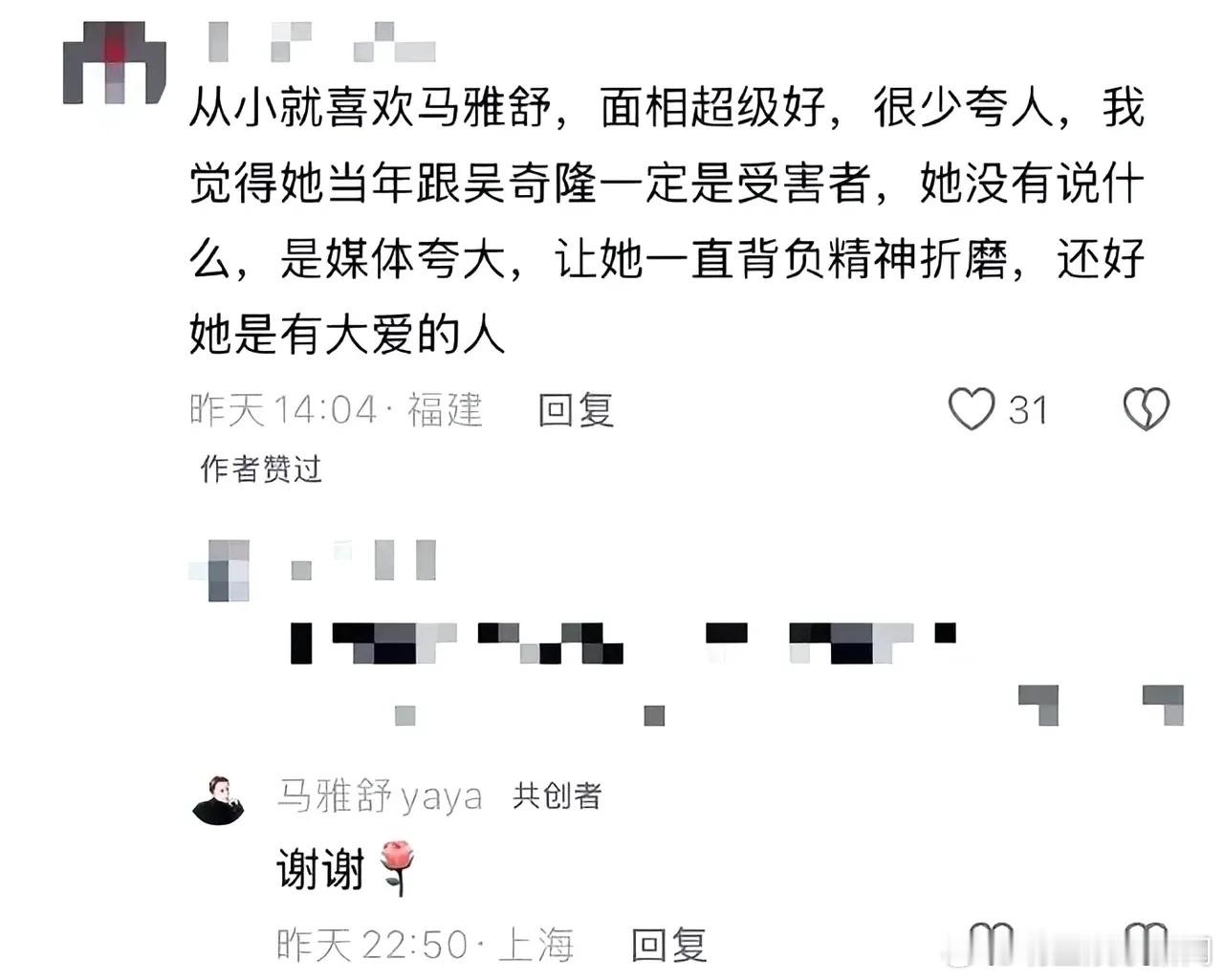Tap the 昨天 22:50 · 上海 timestamp

(425, 945)
